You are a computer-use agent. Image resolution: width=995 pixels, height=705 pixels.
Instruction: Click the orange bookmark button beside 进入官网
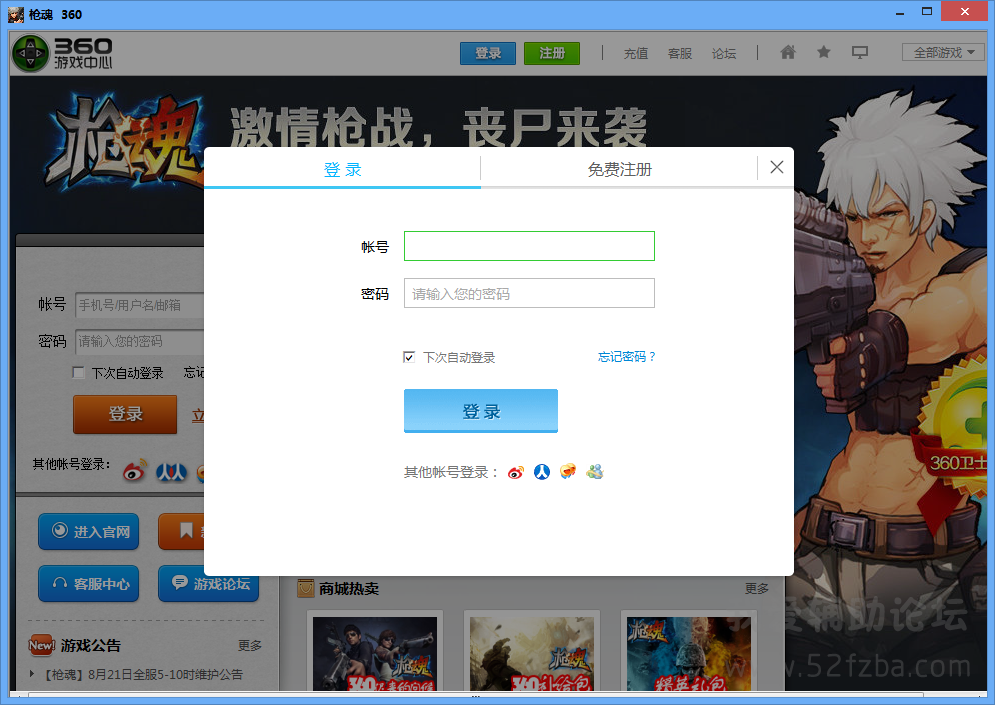tap(181, 531)
